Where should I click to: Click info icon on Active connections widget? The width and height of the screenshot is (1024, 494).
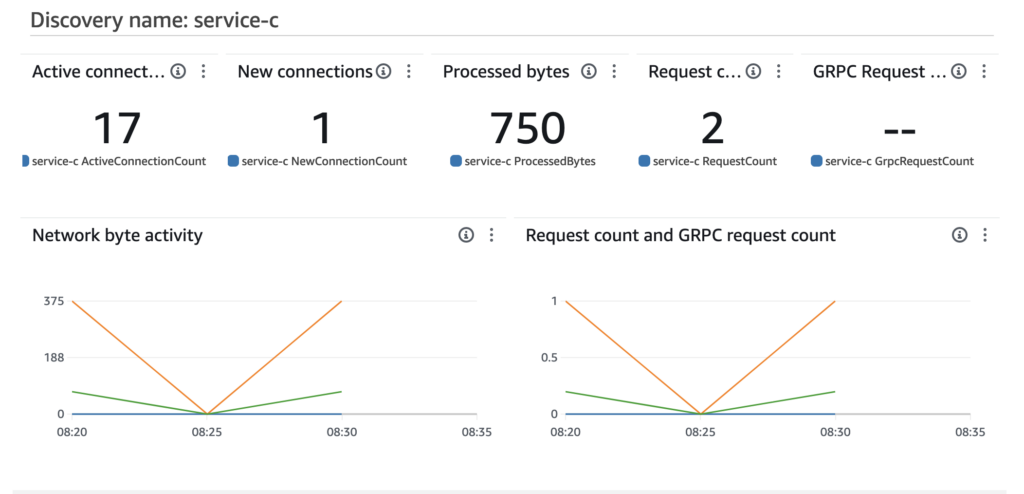(178, 71)
